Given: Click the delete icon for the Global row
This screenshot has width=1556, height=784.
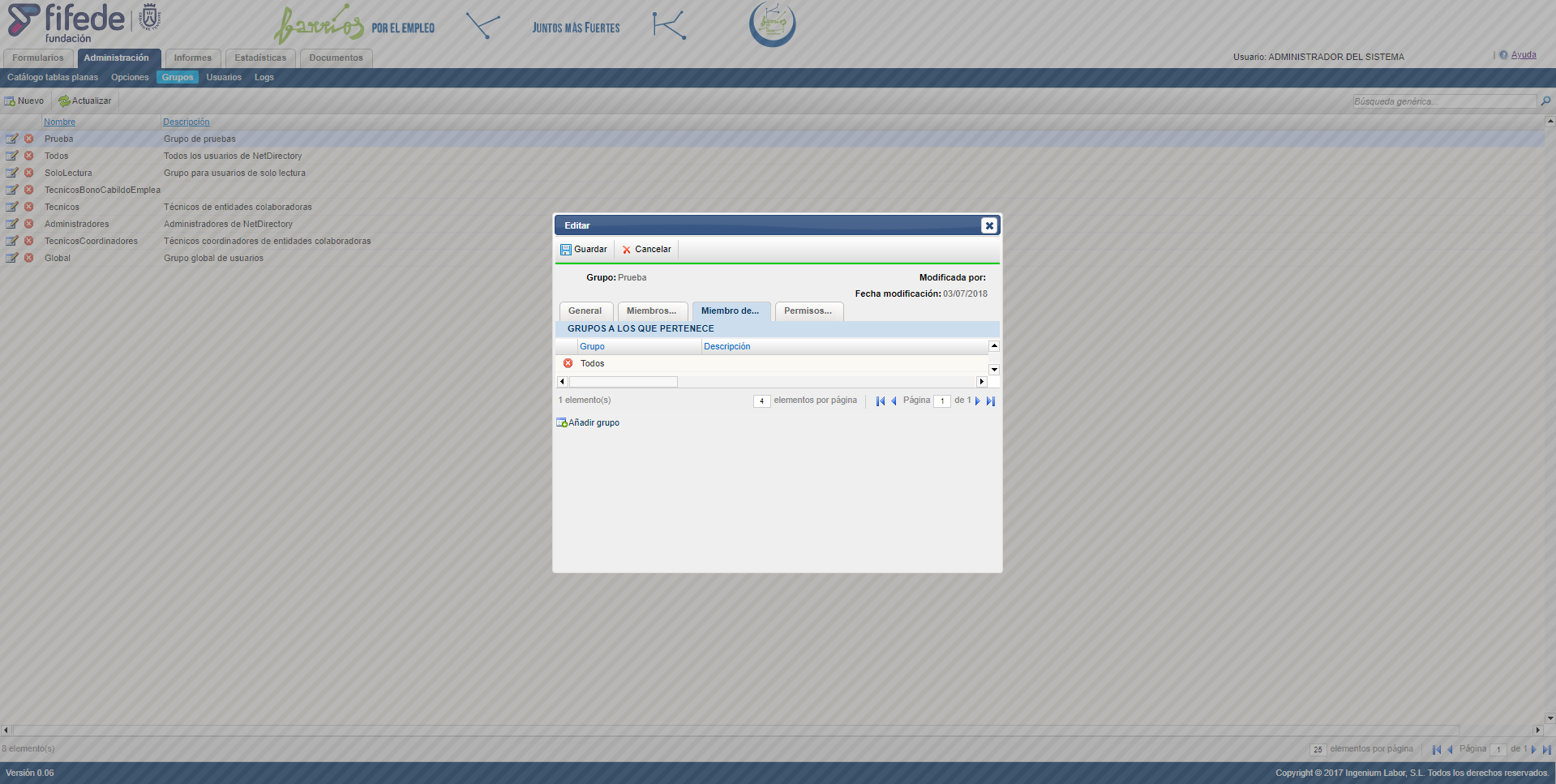Looking at the screenshot, I should [x=29, y=258].
